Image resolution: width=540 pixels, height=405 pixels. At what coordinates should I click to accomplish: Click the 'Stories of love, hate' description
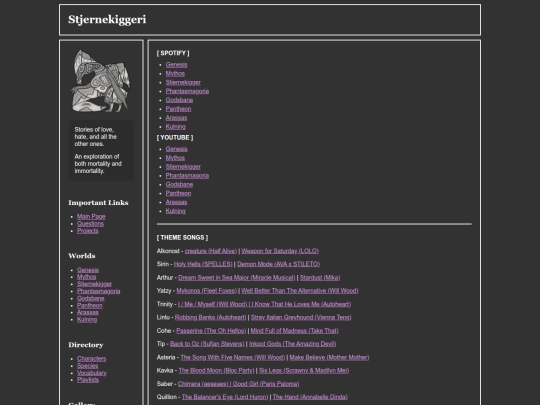point(96,137)
